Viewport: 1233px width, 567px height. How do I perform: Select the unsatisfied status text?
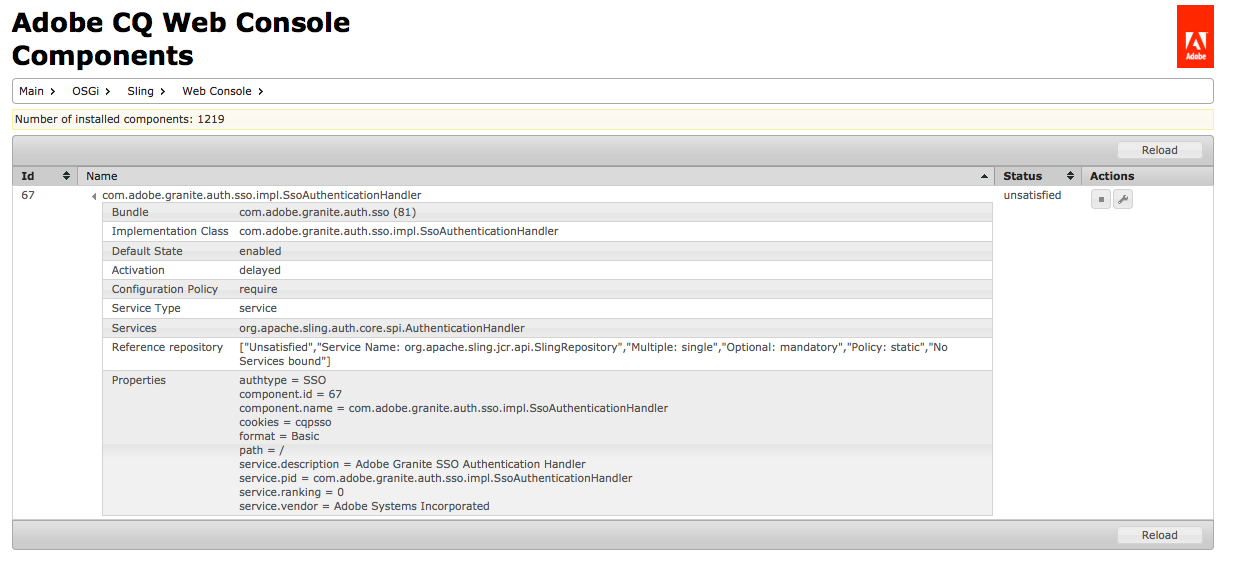(x=1032, y=195)
